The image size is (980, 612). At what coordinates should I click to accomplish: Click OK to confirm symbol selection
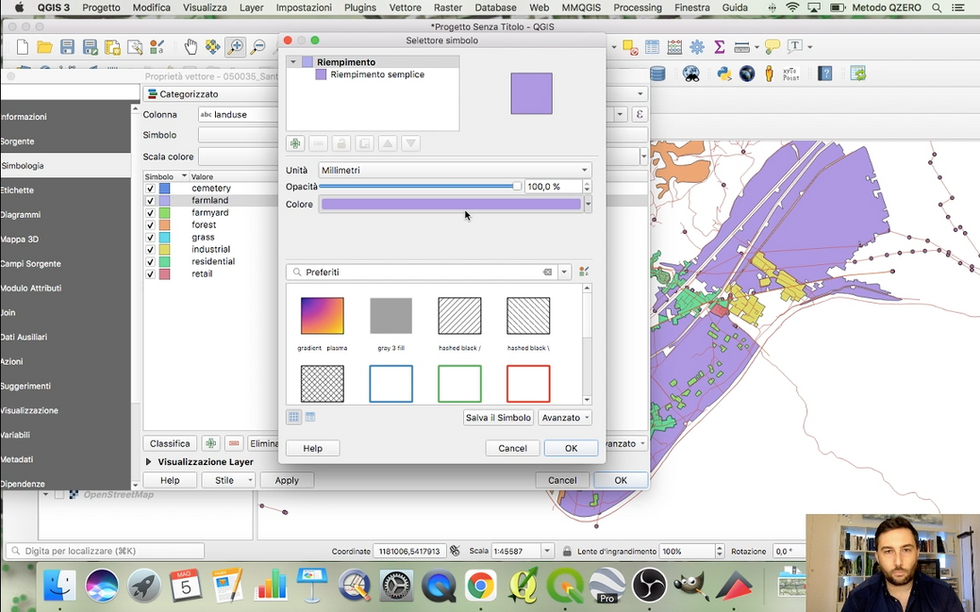click(x=571, y=448)
